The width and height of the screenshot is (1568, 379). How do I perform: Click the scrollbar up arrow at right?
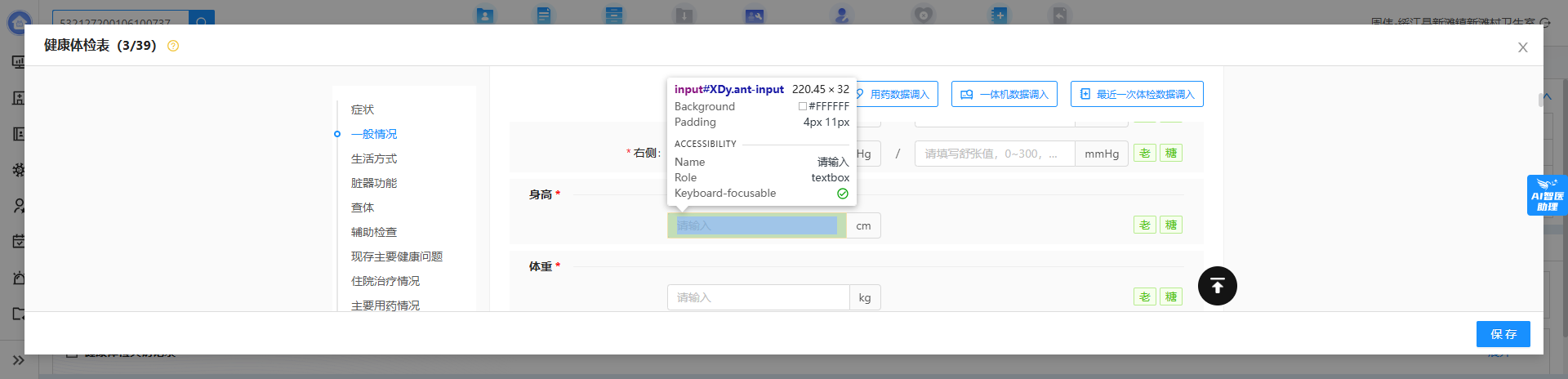pyautogui.click(x=1547, y=96)
